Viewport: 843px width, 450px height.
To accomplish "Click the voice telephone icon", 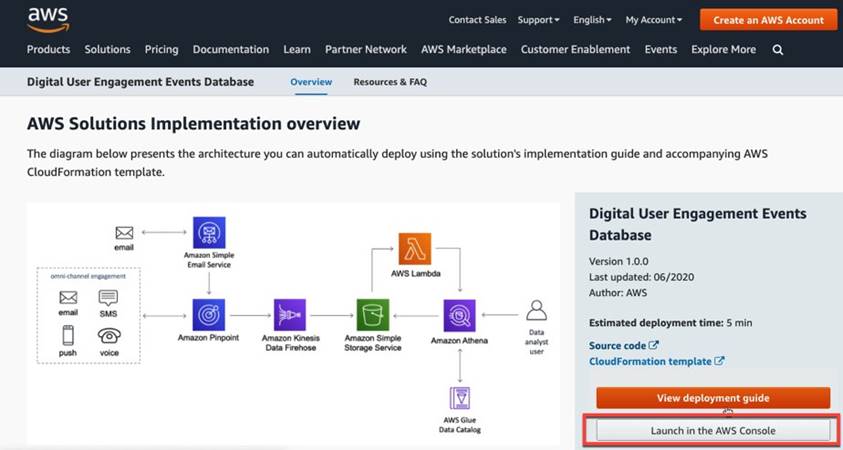I will point(109,336).
